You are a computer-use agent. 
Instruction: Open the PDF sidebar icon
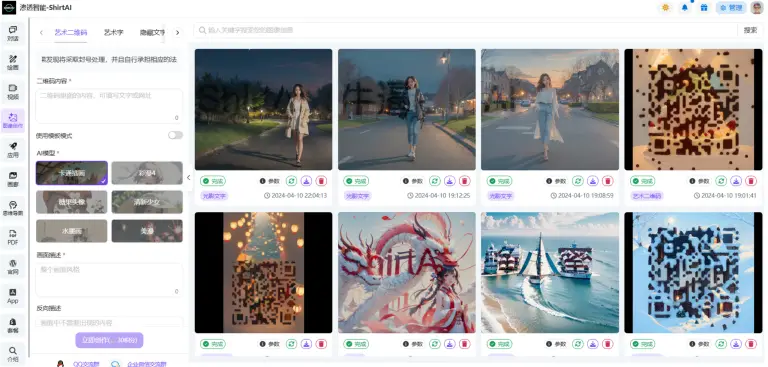point(13,237)
